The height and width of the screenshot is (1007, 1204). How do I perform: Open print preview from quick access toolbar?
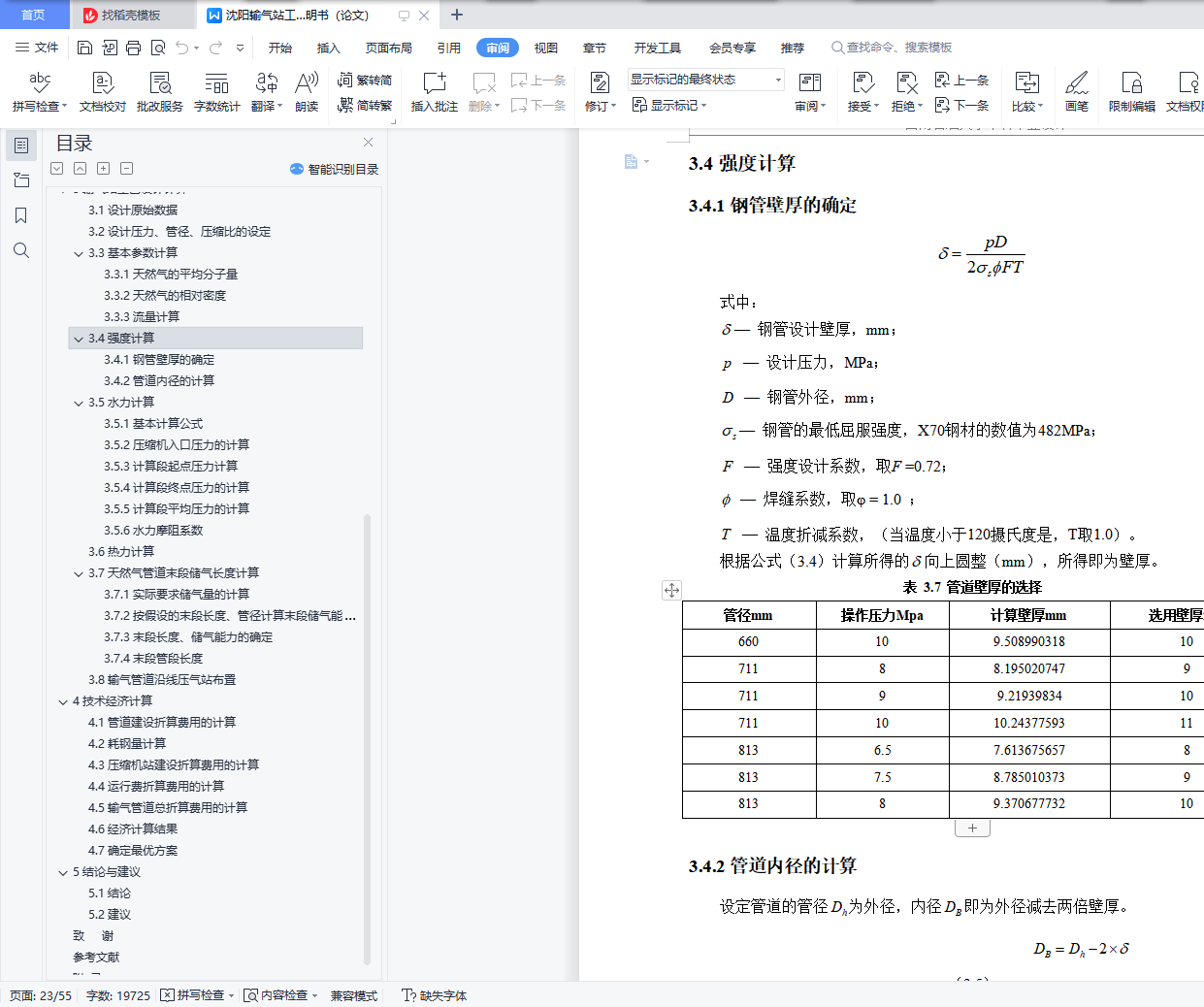coord(157,48)
